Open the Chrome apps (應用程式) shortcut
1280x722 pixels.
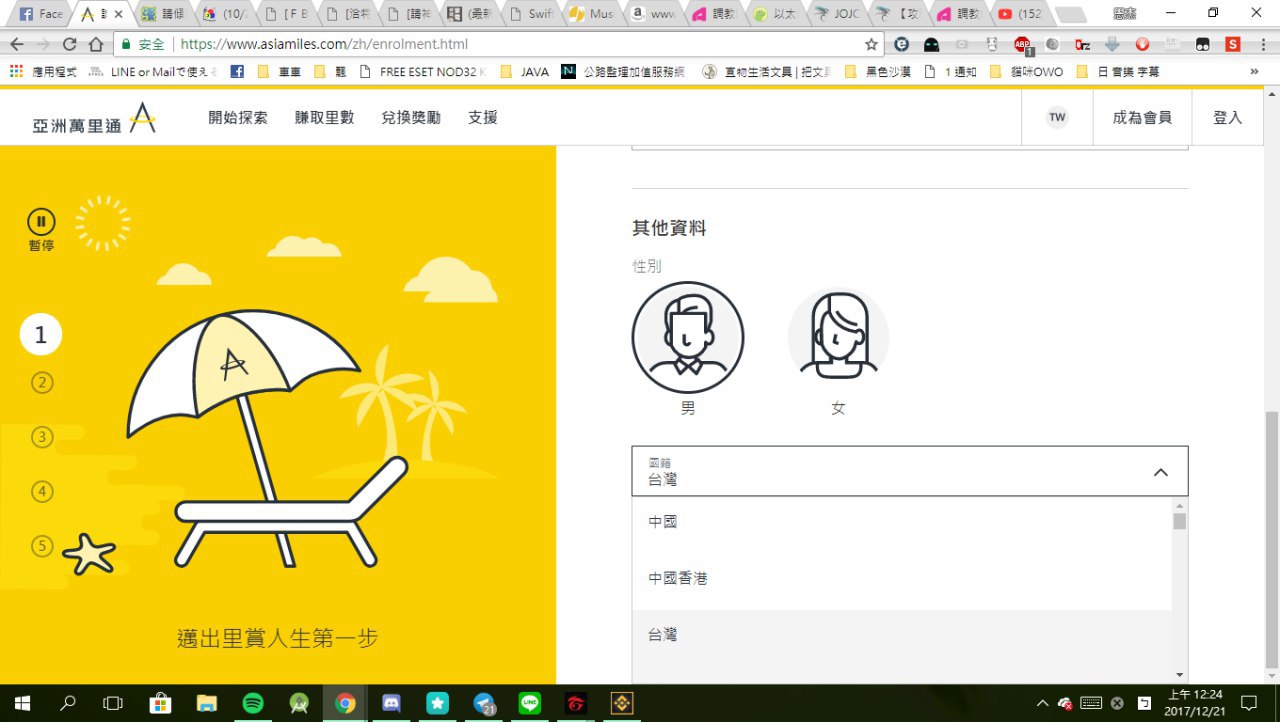coord(43,72)
